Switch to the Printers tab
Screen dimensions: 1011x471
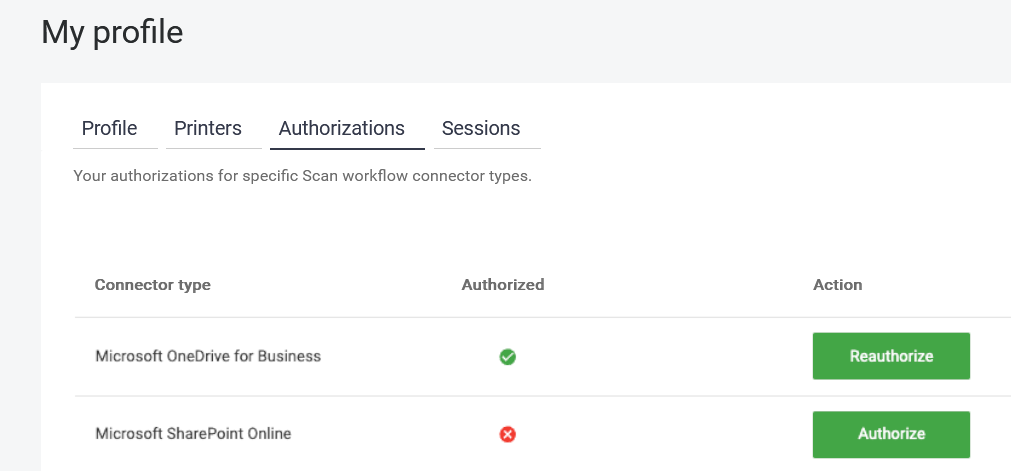[x=208, y=128]
